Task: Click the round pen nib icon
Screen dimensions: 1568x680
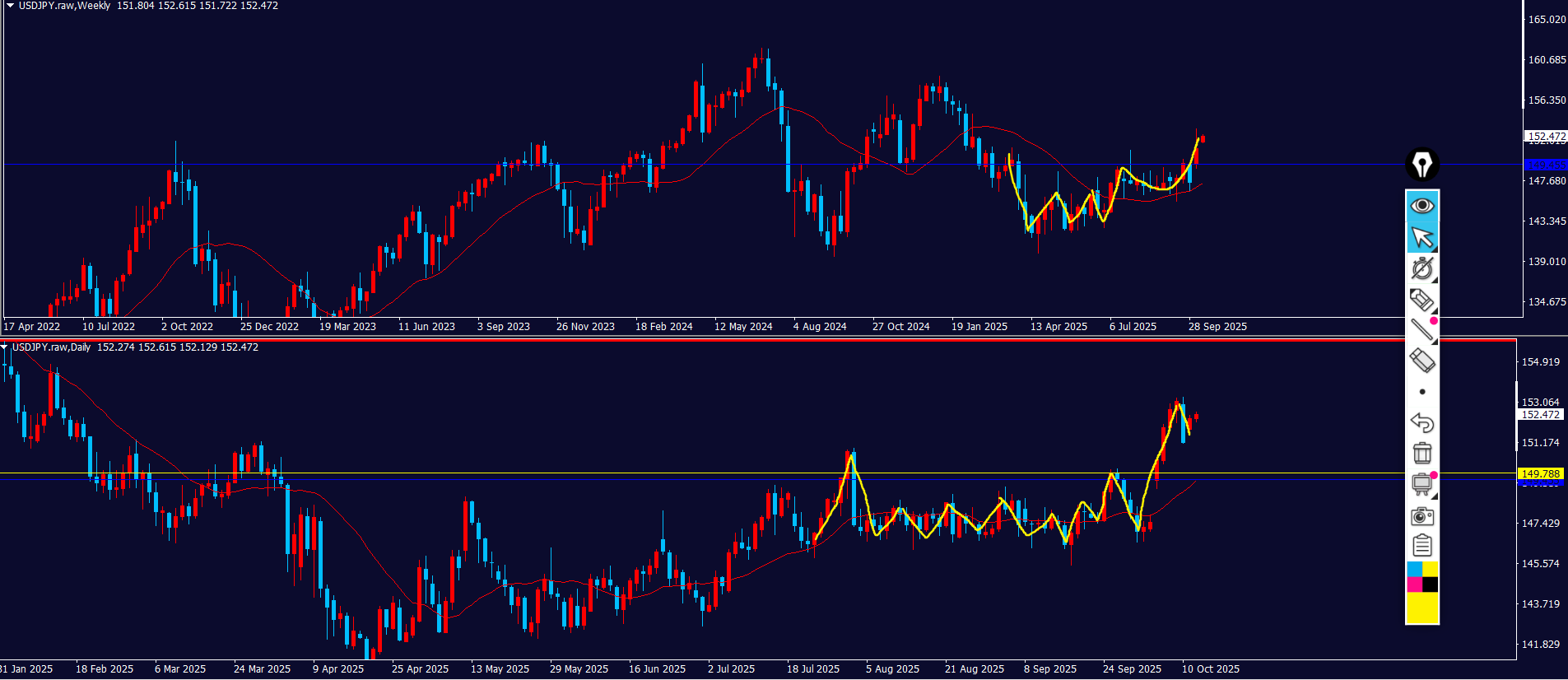Action: point(1421,165)
